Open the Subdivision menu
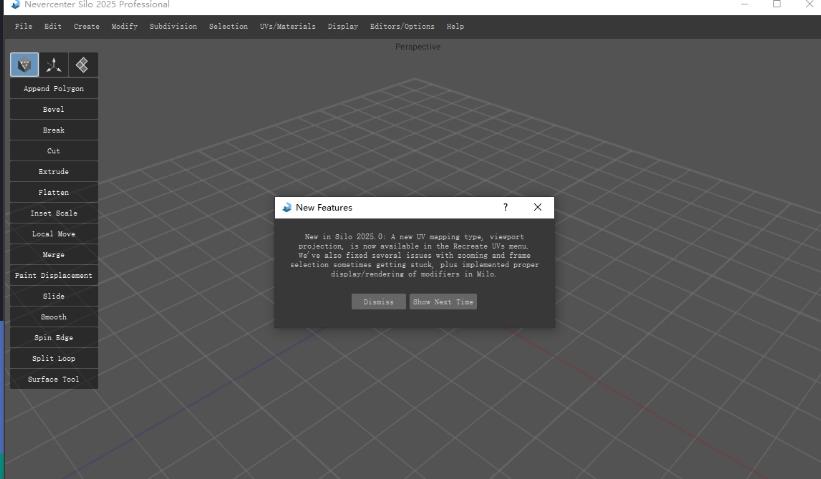This screenshot has height=479, width=821. pyautogui.click(x=173, y=26)
